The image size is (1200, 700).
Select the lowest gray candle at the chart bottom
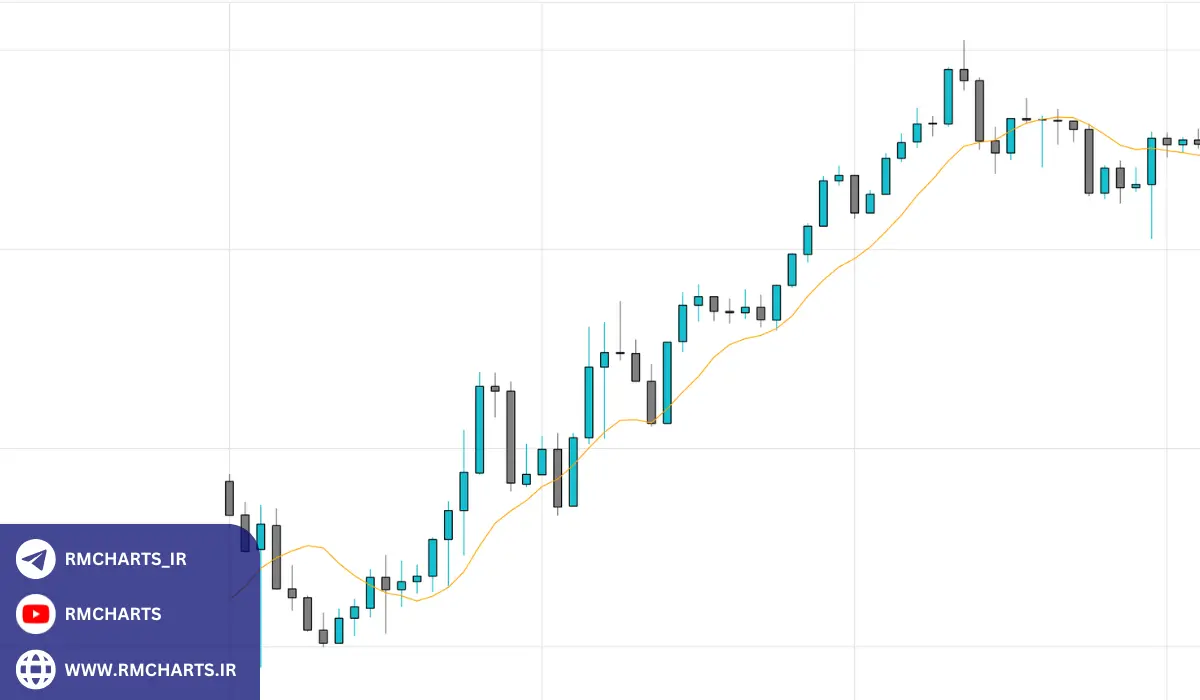(x=323, y=636)
